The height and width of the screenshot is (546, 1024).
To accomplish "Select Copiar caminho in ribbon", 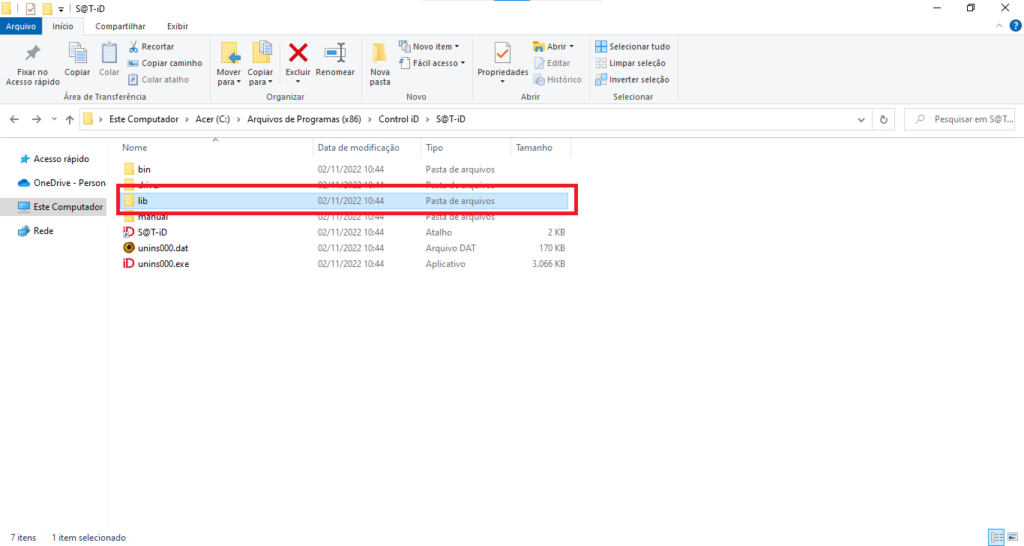I will [165, 63].
